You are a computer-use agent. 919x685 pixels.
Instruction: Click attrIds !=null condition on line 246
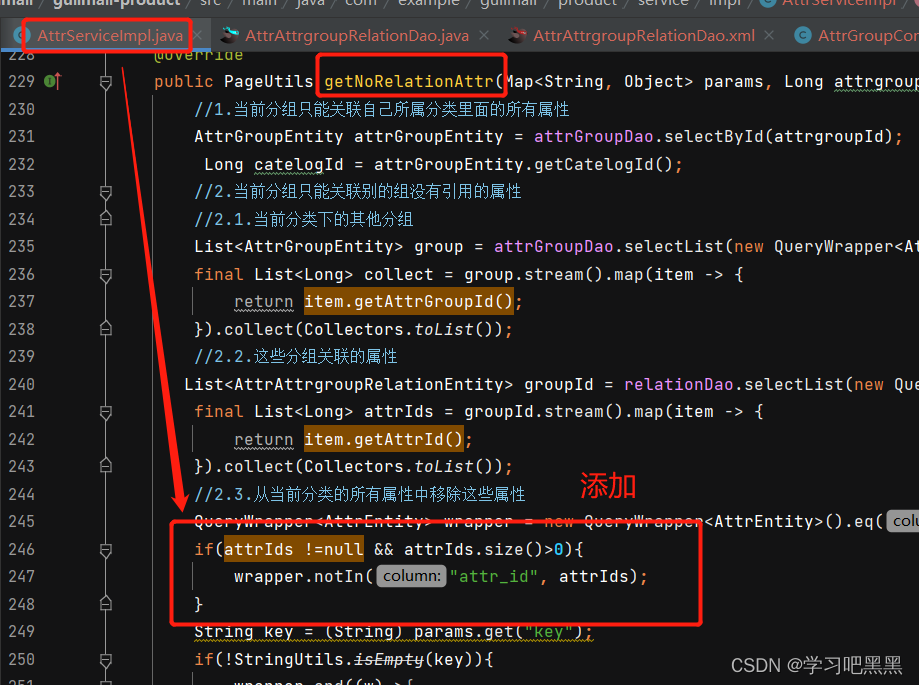pos(294,550)
